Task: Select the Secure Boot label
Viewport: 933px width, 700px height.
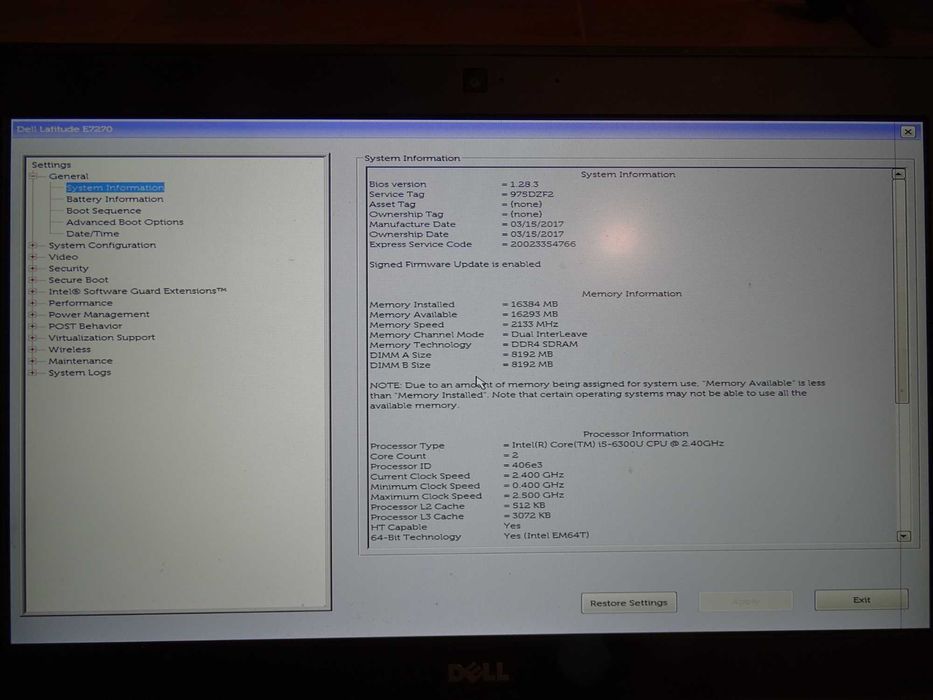Action: (x=79, y=280)
